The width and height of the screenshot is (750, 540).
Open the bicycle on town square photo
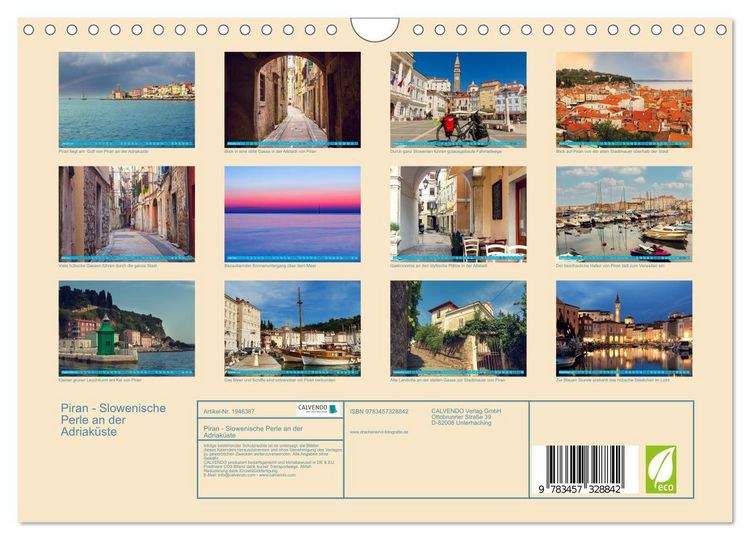coord(458,99)
